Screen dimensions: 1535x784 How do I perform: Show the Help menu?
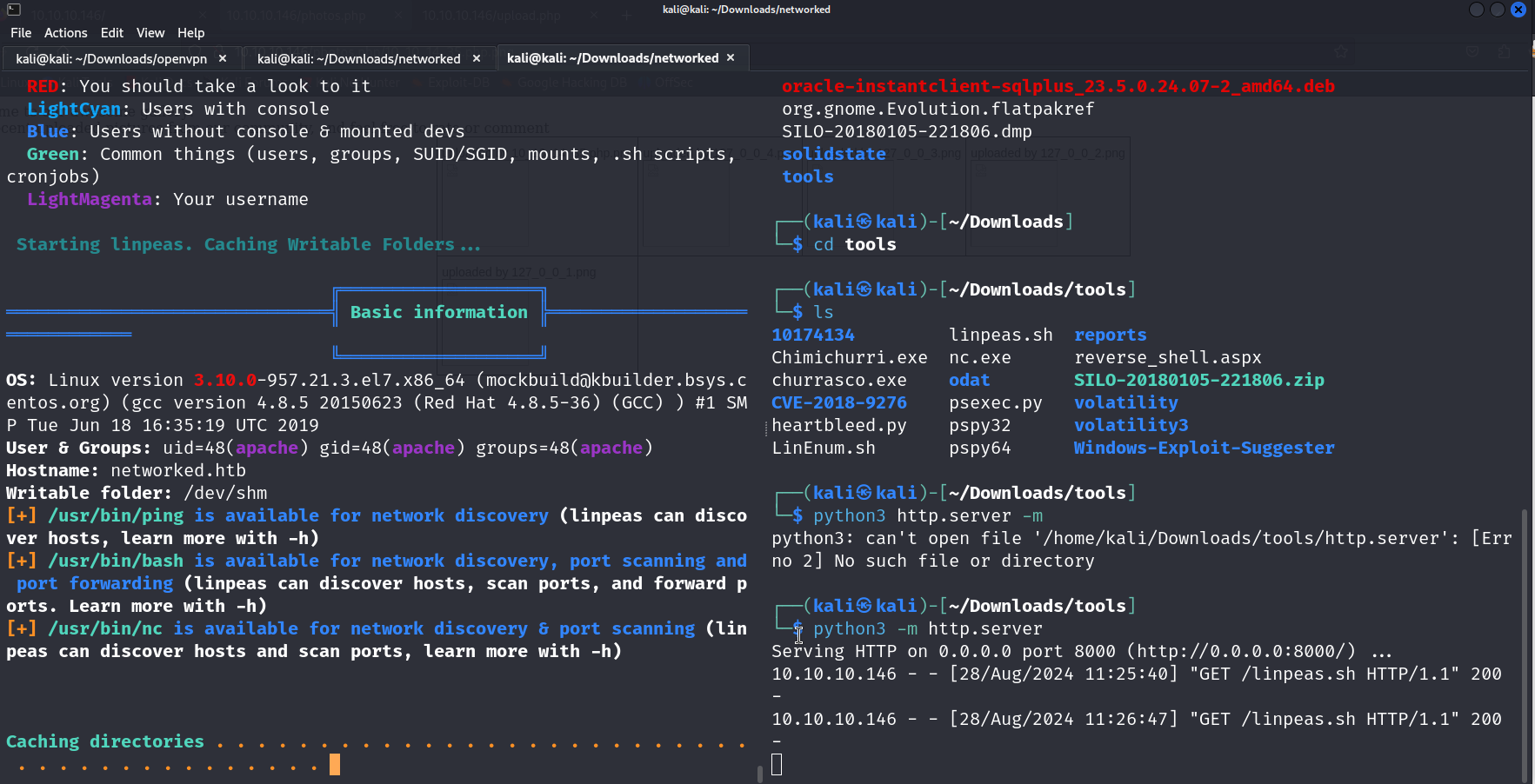click(191, 33)
